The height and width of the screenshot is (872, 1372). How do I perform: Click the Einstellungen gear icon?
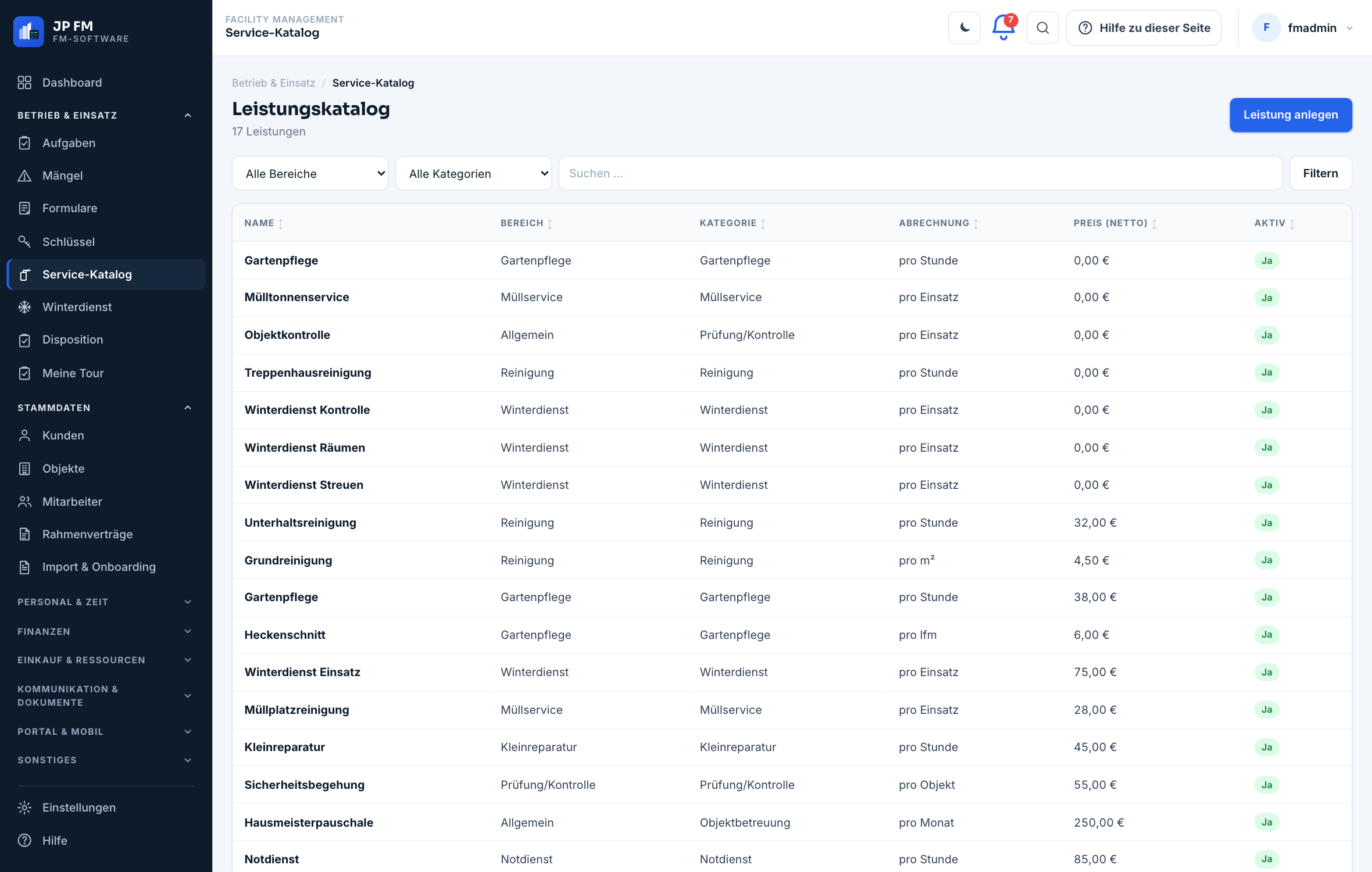(x=24, y=807)
